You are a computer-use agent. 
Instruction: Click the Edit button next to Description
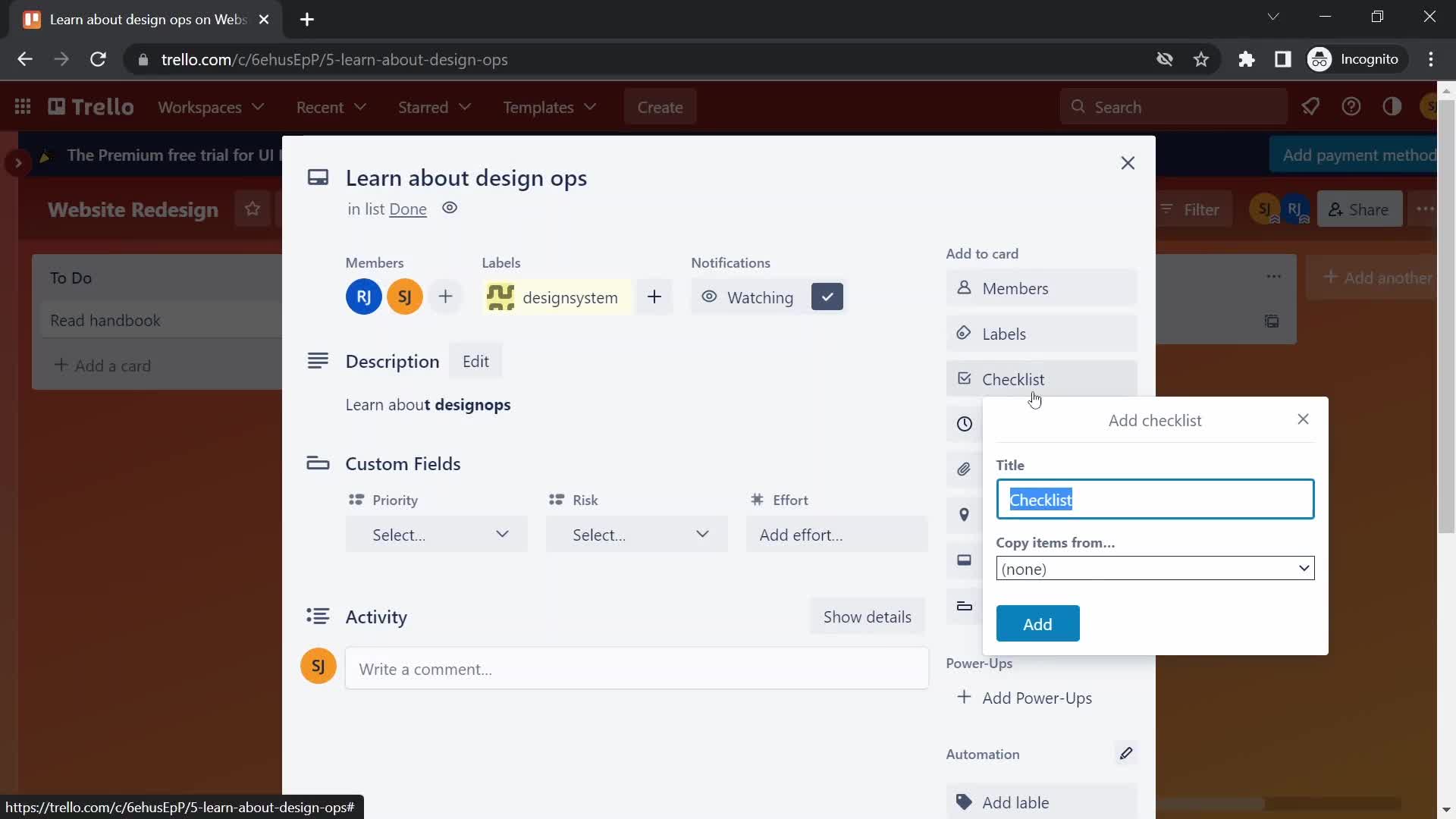click(476, 361)
